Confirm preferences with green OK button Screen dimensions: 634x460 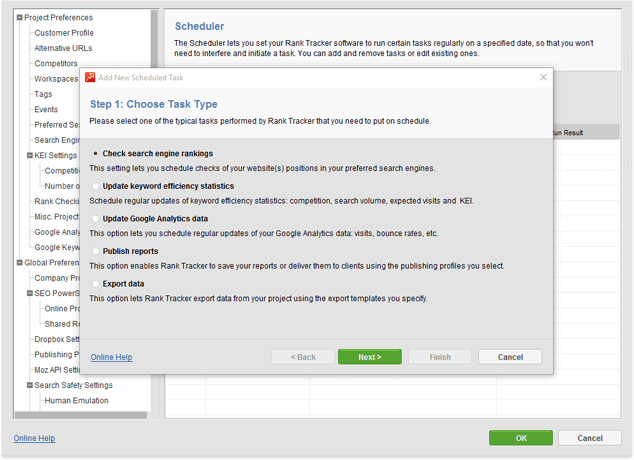(x=521, y=438)
